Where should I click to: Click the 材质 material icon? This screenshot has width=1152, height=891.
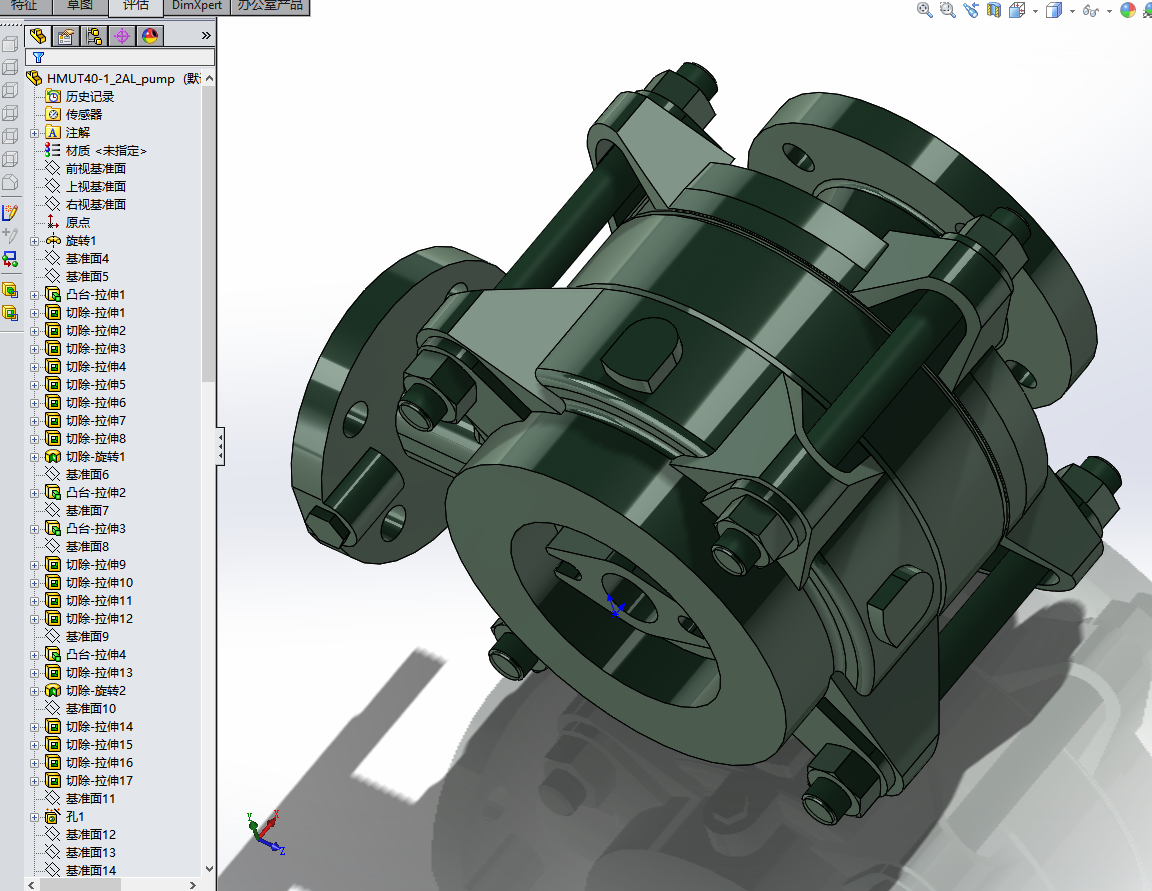pos(53,150)
